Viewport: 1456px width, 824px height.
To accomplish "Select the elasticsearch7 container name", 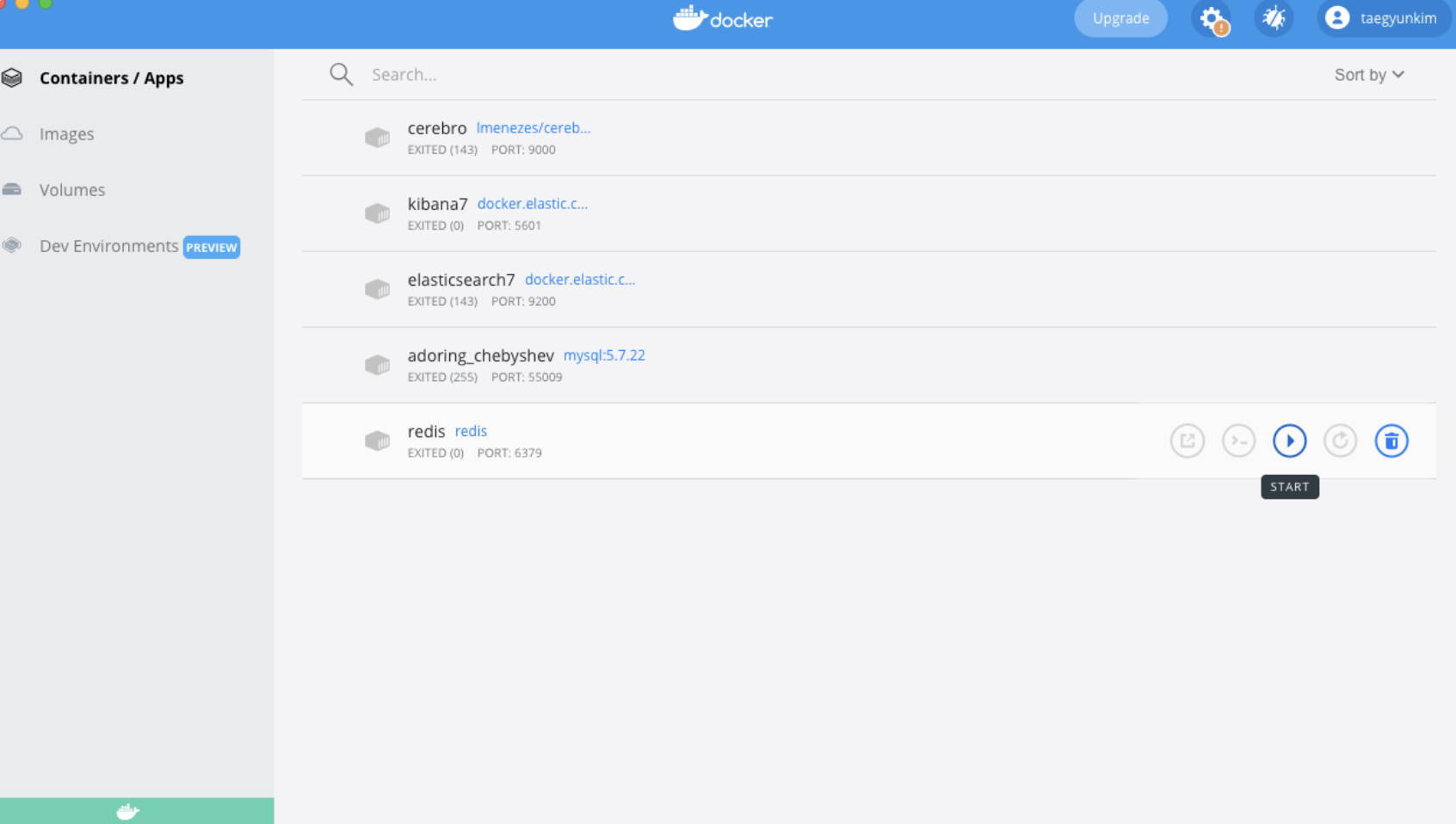I will pyautogui.click(x=461, y=280).
